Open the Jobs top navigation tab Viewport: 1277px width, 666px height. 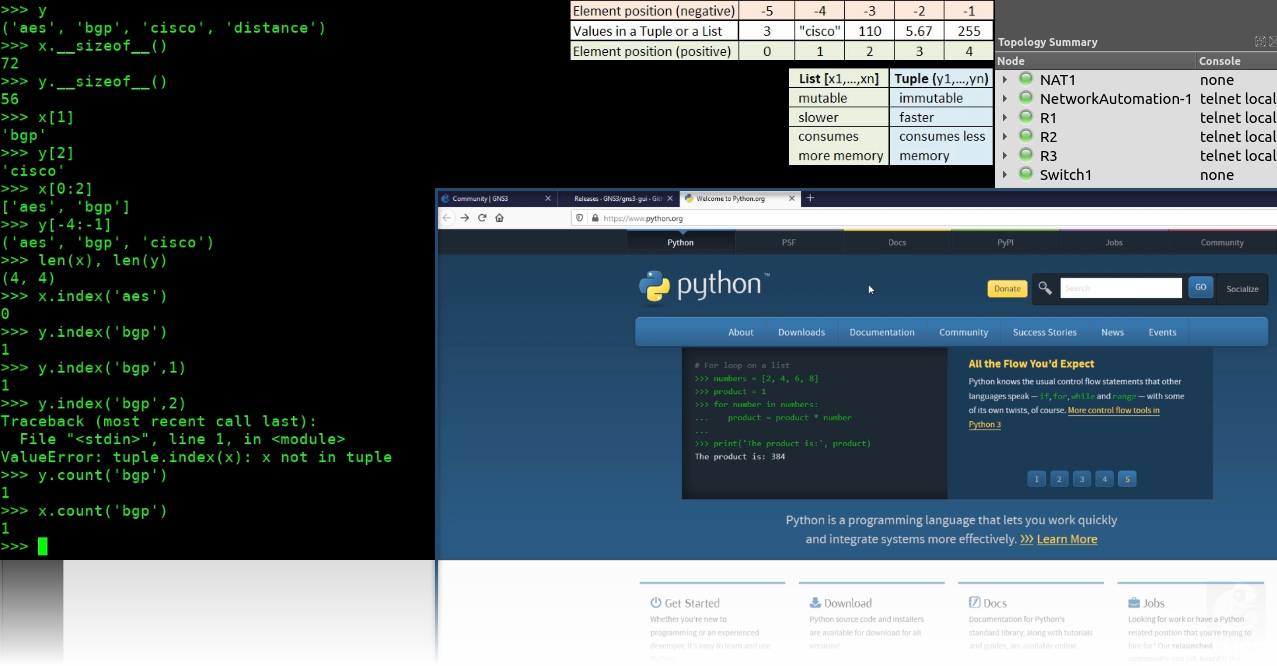pos(1114,242)
